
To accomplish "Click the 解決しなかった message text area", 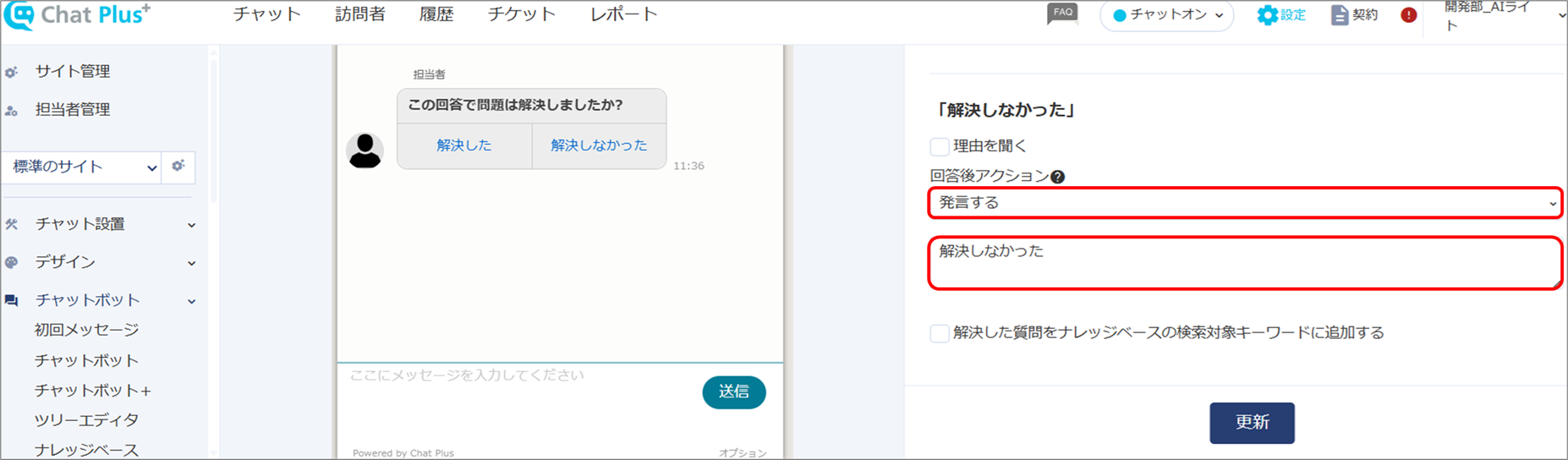I will click(x=1245, y=263).
